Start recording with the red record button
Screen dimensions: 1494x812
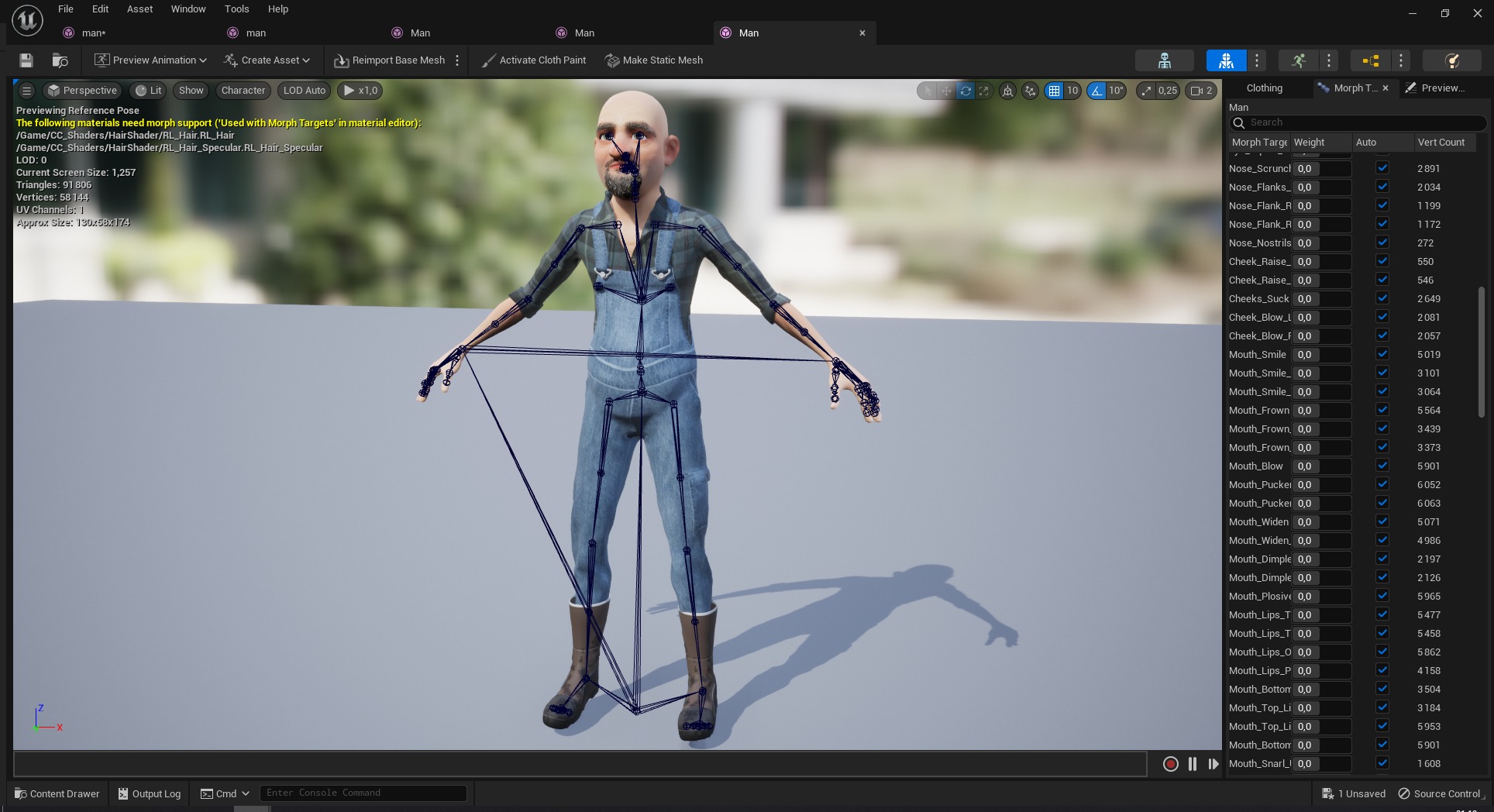(1171, 764)
